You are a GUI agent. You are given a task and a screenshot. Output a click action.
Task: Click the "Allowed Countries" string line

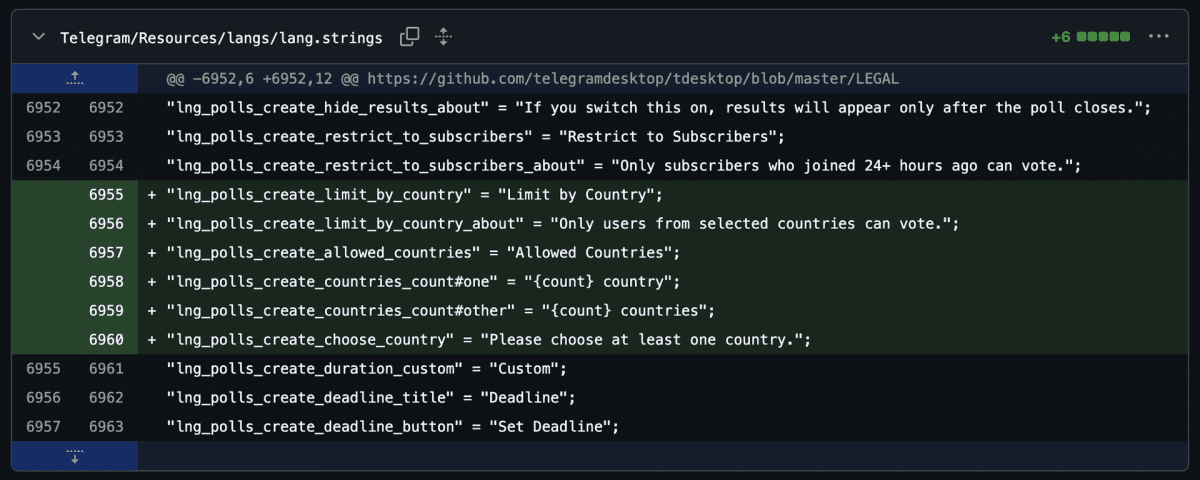click(423, 253)
